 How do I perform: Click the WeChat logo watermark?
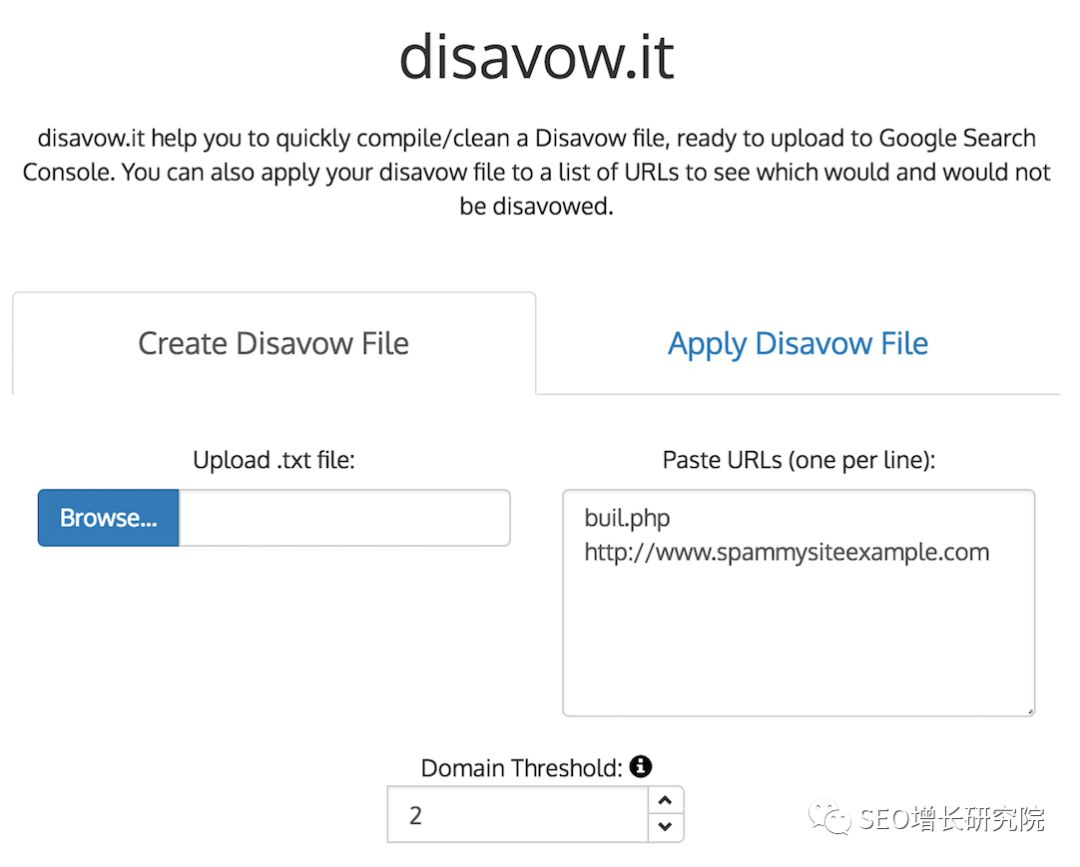830,818
